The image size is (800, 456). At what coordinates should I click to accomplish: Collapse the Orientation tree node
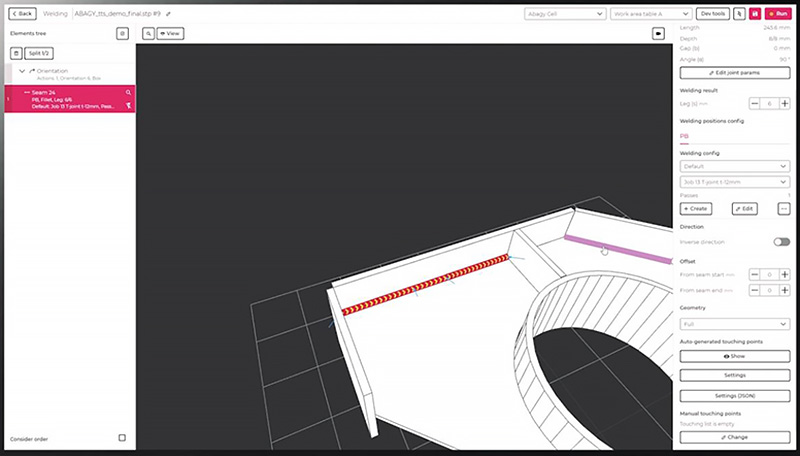click(x=21, y=71)
